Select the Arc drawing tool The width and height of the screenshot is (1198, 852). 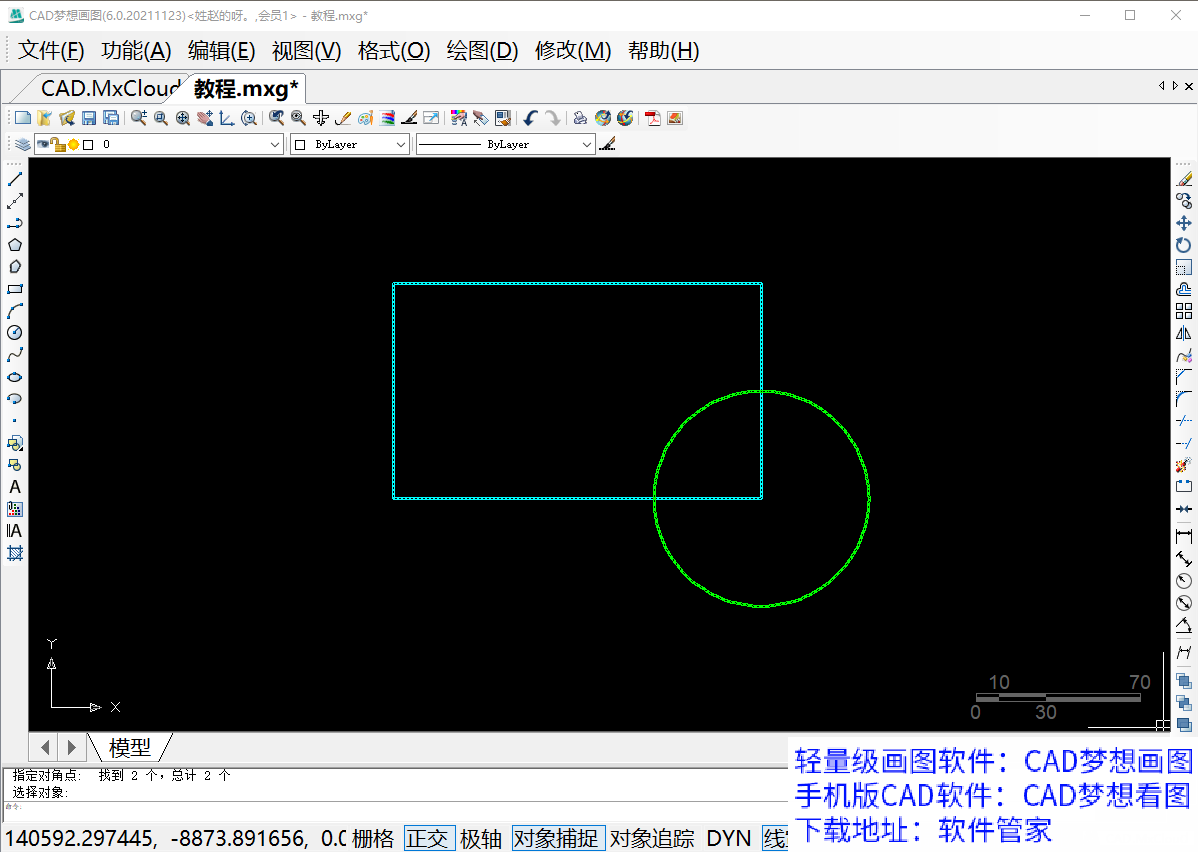pyautogui.click(x=15, y=311)
